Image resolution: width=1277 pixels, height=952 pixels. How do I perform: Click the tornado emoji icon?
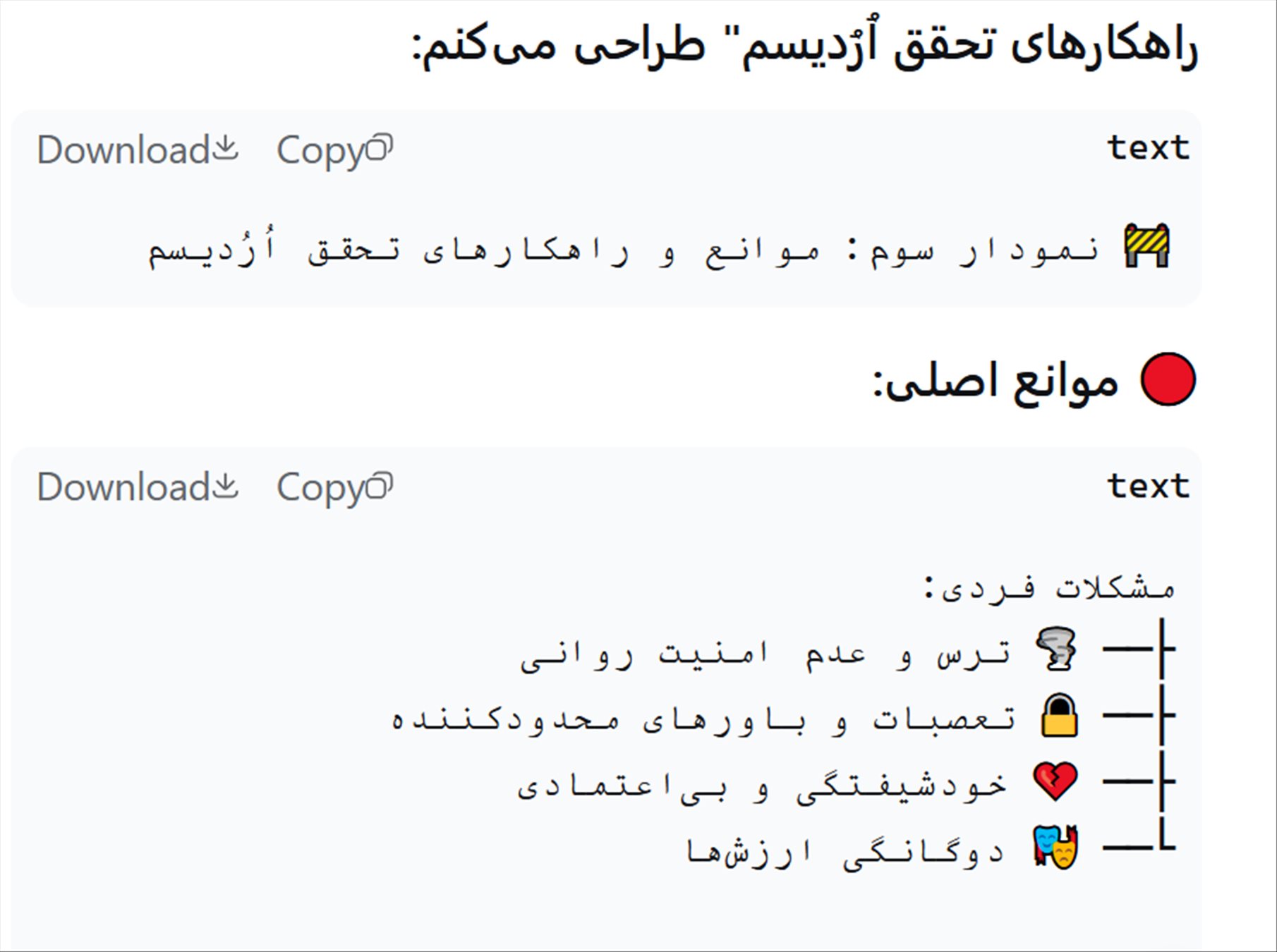(1055, 649)
